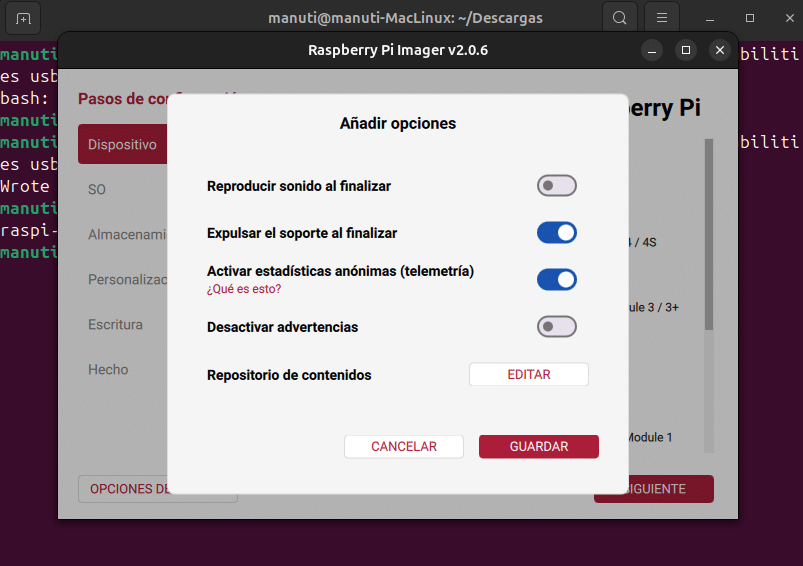Select the Escritura step in sidebar
Image resolution: width=803 pixels, height=566 pixels.
115,325
